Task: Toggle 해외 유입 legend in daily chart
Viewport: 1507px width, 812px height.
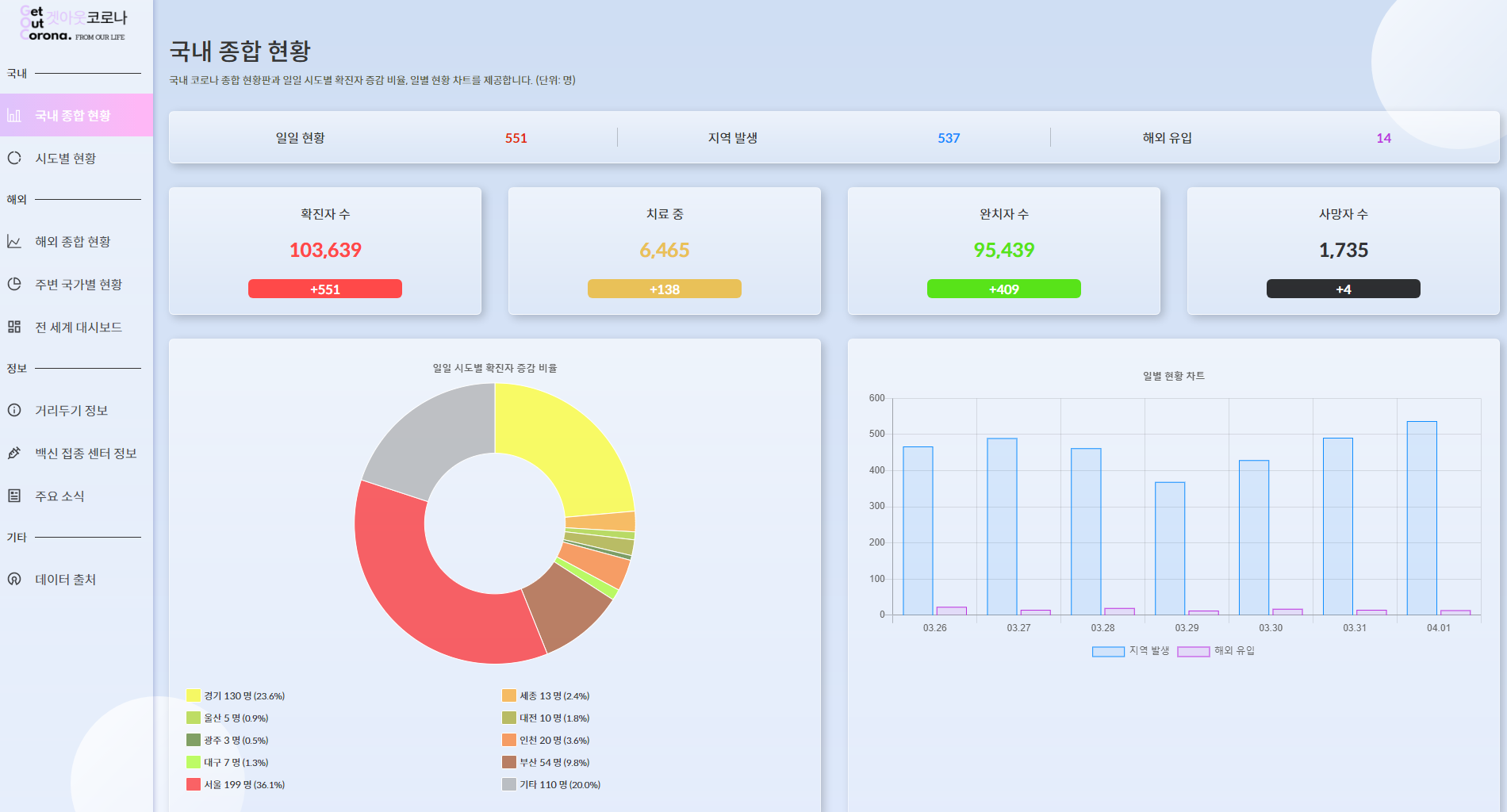Action: click(x=1216, y=651)
